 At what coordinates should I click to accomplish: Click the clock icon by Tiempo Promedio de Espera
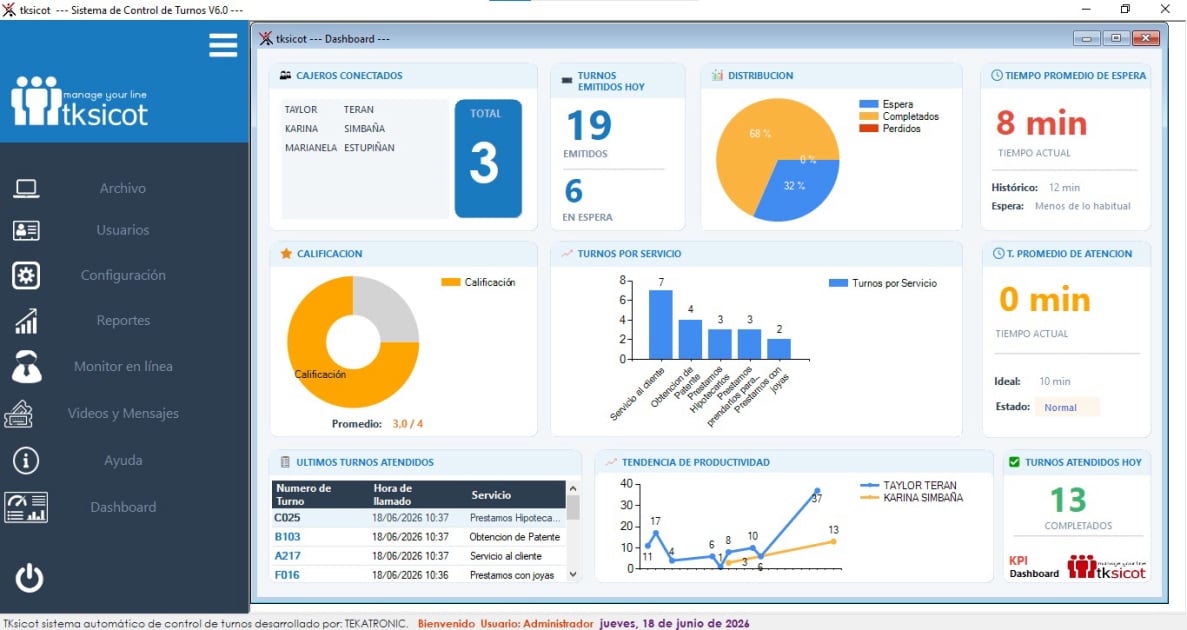coord(997,76)
